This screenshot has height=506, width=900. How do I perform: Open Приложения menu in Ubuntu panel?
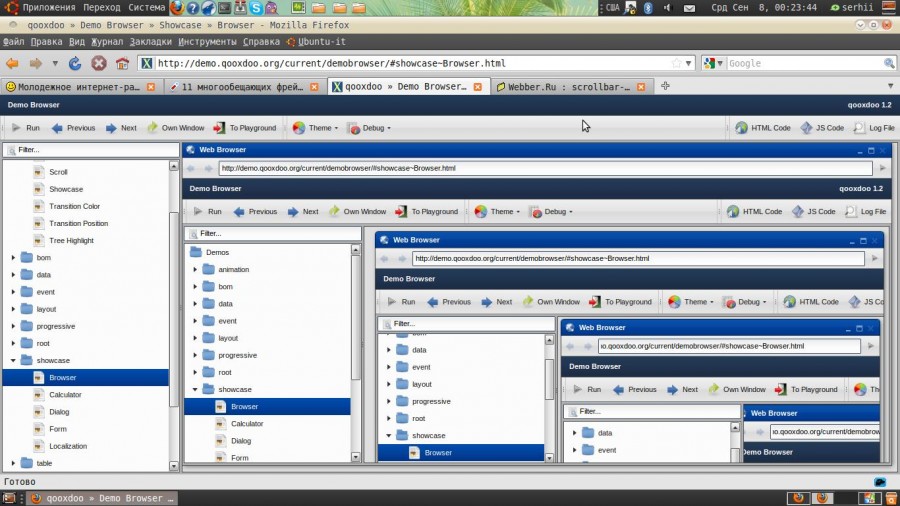click(48, 7)
